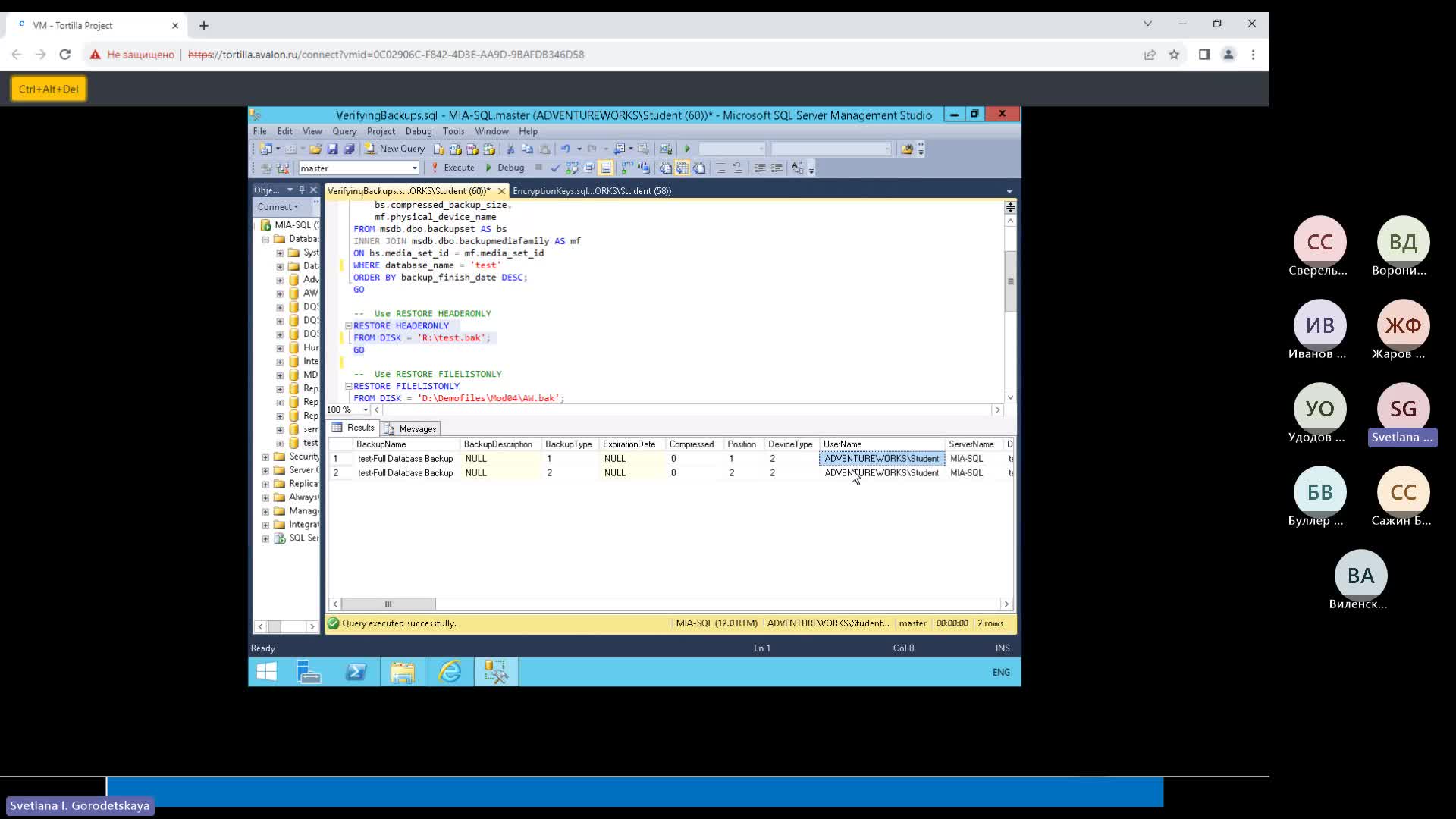1456x819 pixels.
Task: Toggle the Include Actual Execution Plan icon
Action: (626, 168)
